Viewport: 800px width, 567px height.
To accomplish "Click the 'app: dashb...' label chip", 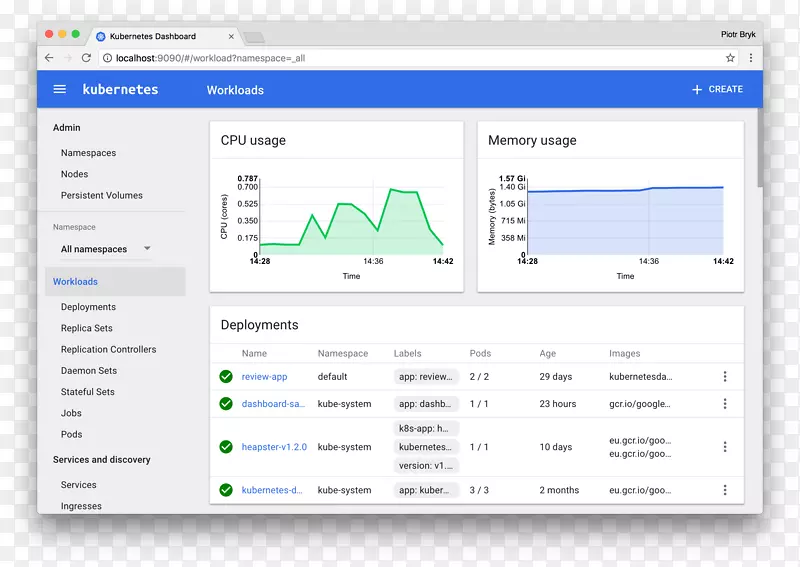I will tap(426, 404).
